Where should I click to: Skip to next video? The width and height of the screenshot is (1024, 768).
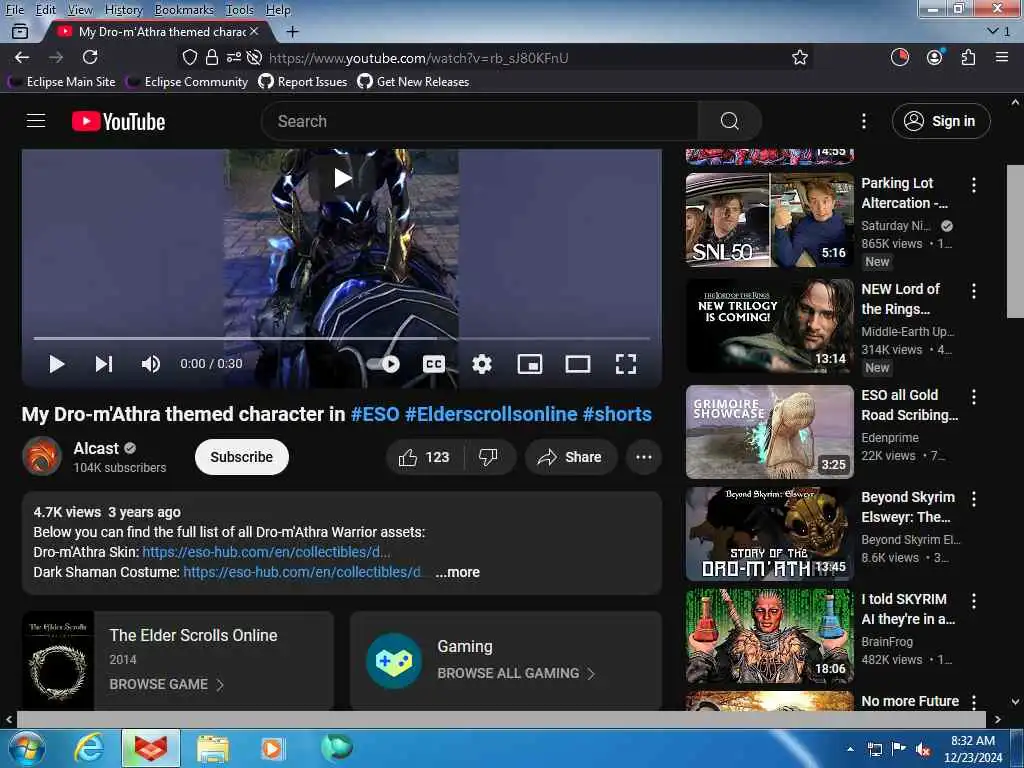[104, 364]
